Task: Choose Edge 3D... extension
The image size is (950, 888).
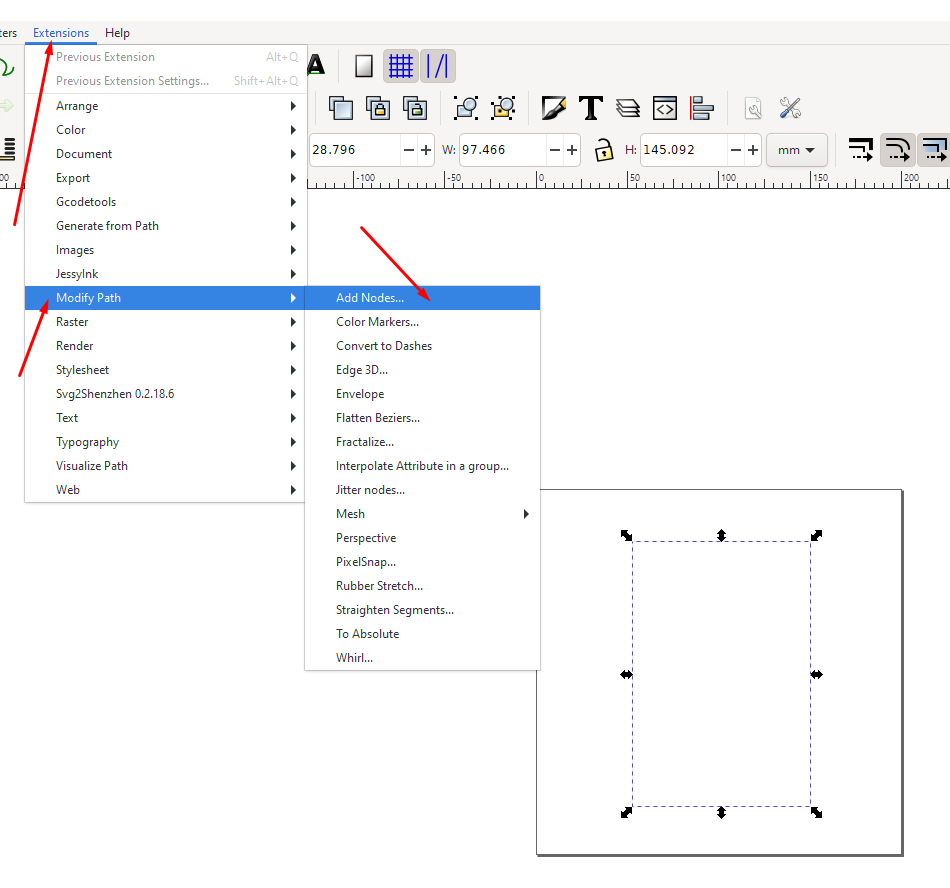Action: click(422, 370)
